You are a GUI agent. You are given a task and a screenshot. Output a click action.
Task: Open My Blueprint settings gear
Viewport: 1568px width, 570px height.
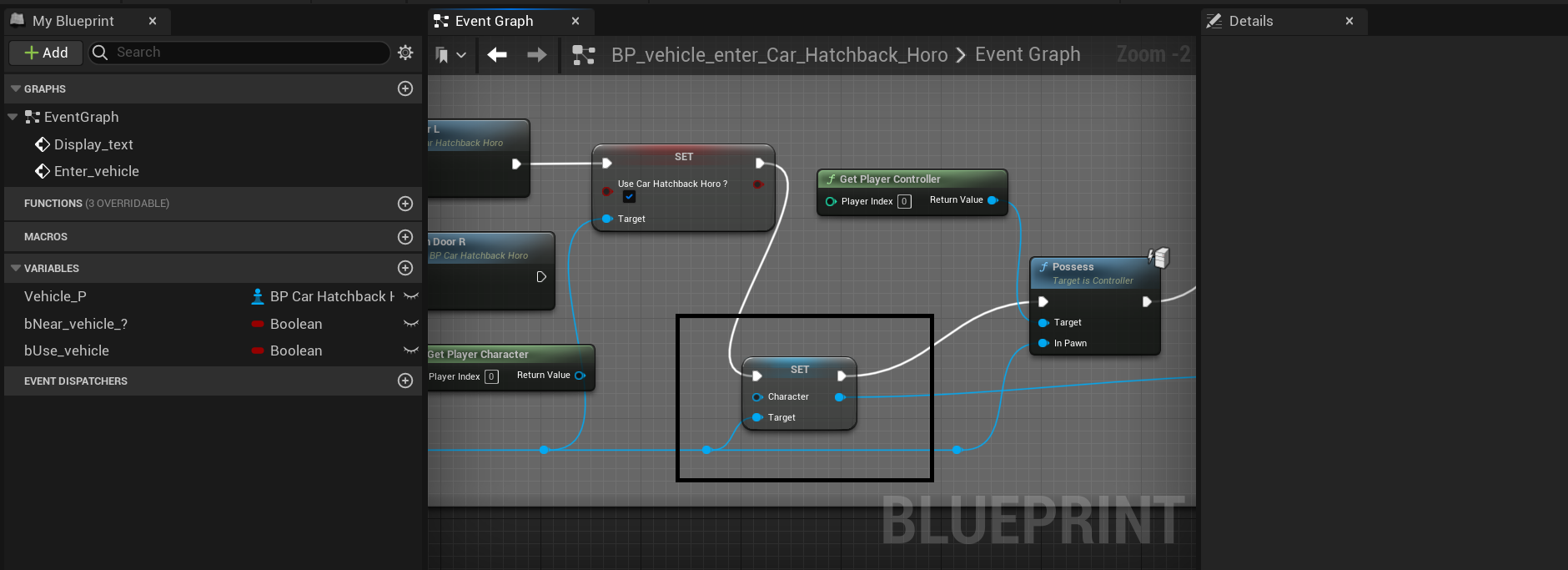pyautogui.click(x=405, y=53)
